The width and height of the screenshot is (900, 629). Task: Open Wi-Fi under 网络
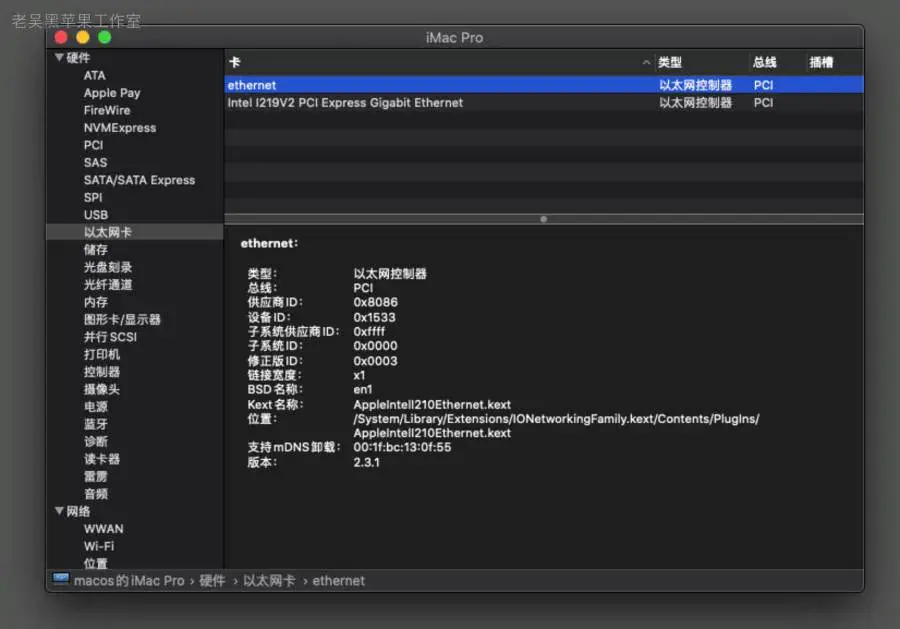99,546
